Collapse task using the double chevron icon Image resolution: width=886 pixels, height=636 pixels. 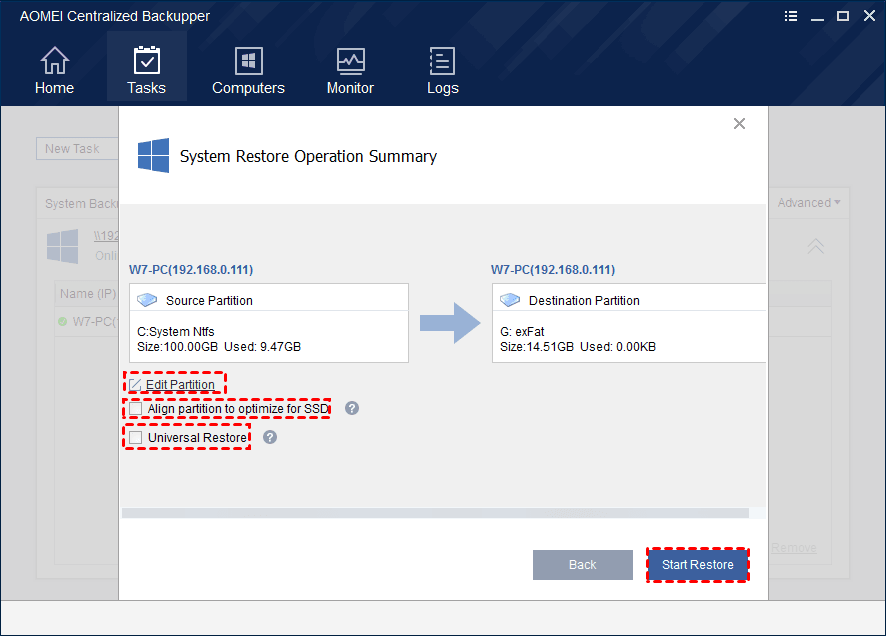[815, 246]
